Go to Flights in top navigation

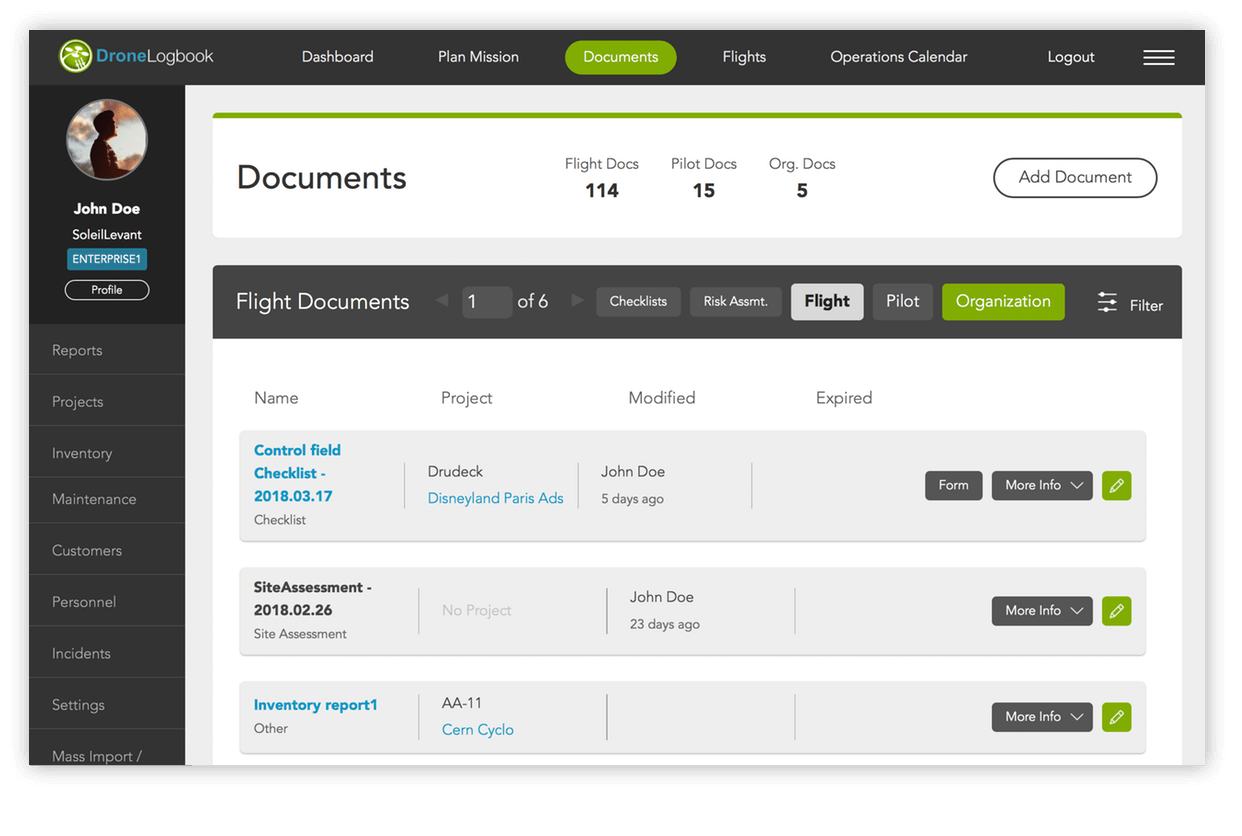pyautogui.click(x=744, y=57)
